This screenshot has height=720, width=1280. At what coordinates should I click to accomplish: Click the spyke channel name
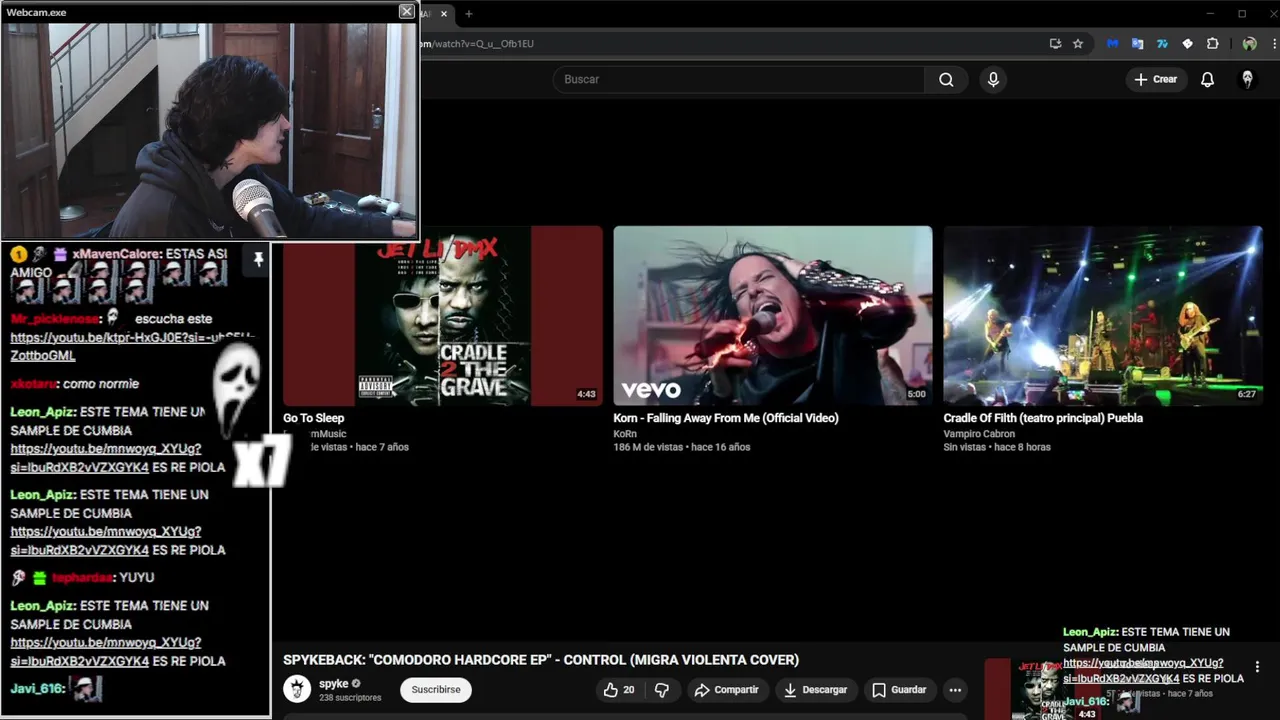tap(334, 684)
